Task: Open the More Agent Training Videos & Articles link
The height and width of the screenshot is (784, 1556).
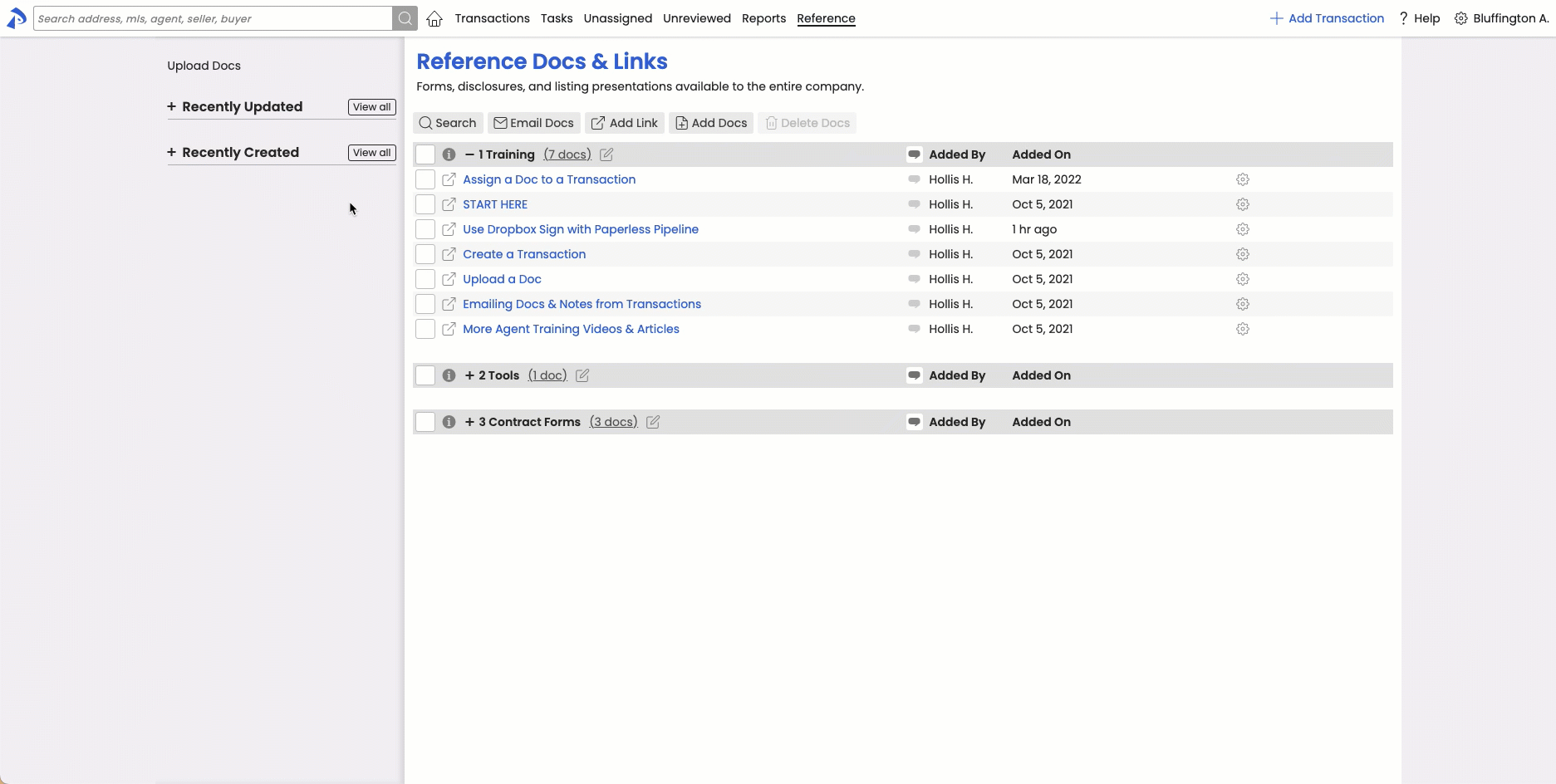Action: click(571, 329)
